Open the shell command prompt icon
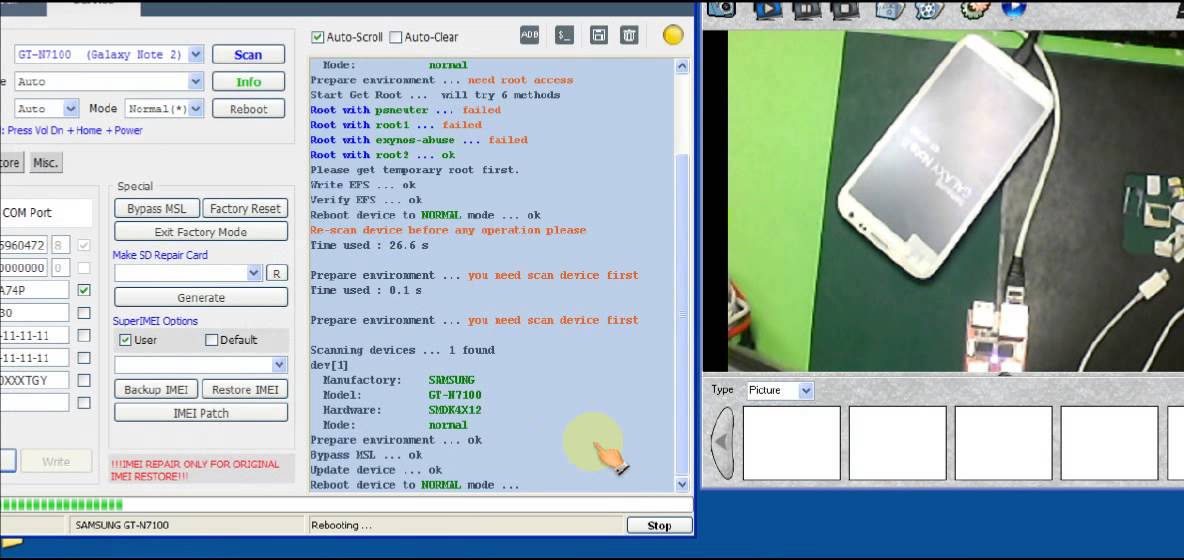This screenshot has width=1184, height=560. tap(564, 35)
